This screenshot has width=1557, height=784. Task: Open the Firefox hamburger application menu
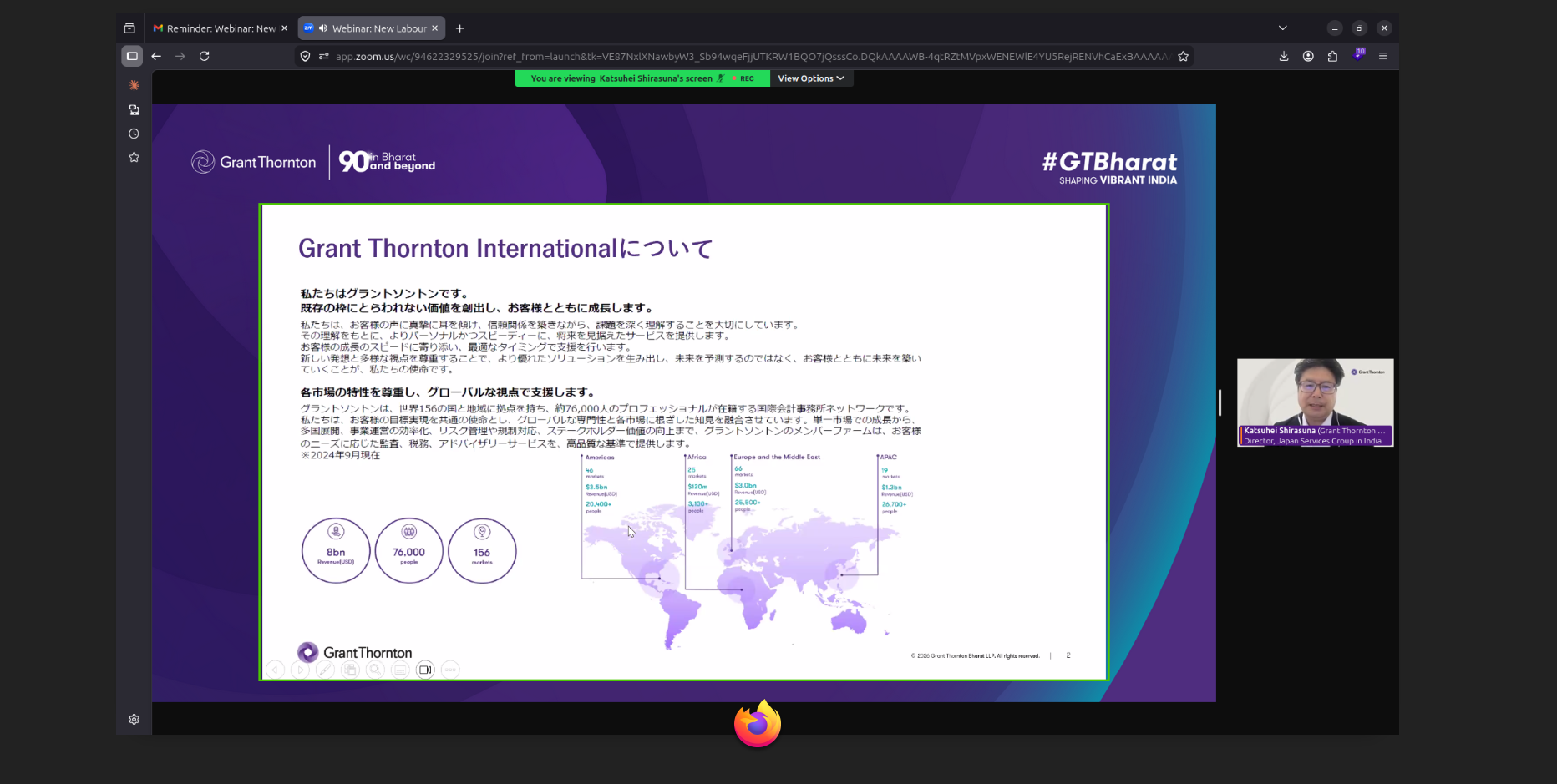click(x=1382, y=56)
